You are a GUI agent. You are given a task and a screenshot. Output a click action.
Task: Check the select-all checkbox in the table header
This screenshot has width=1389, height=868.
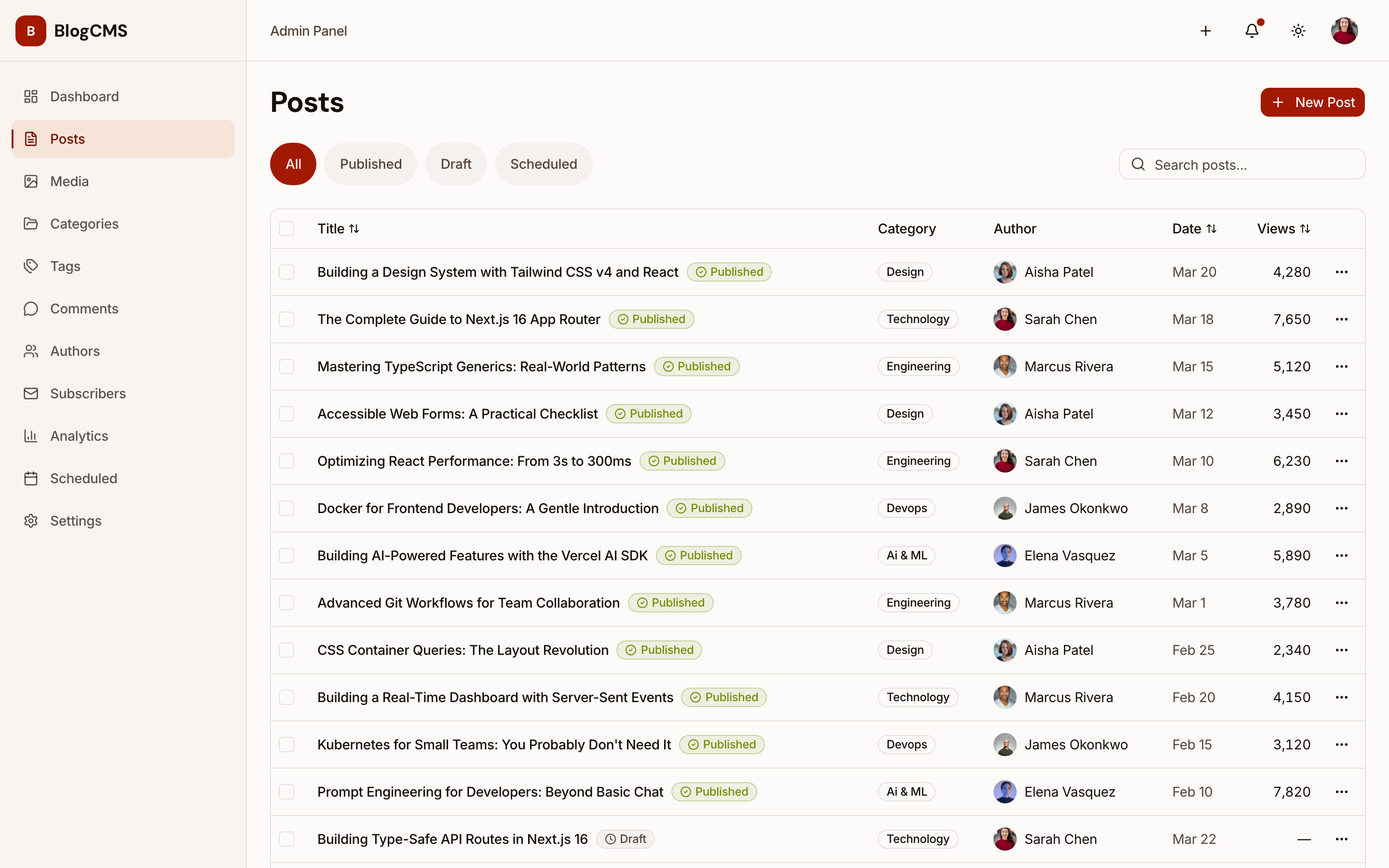(287, 228)
